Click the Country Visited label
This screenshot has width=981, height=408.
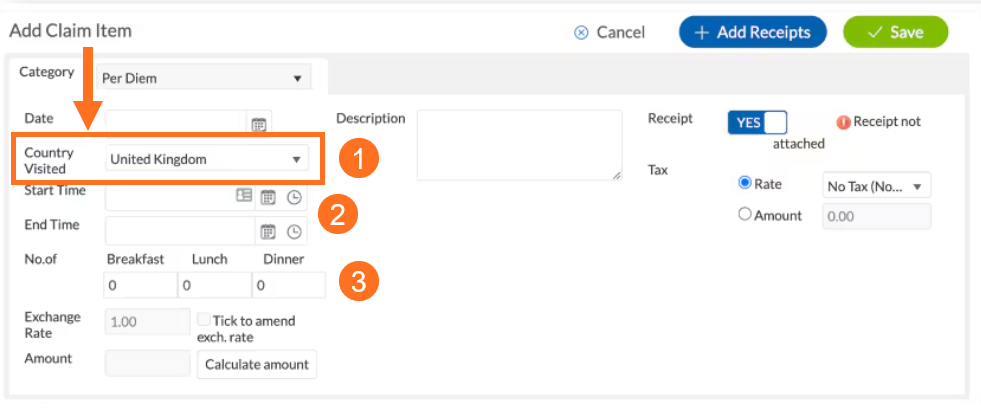(x=49, y=160)
